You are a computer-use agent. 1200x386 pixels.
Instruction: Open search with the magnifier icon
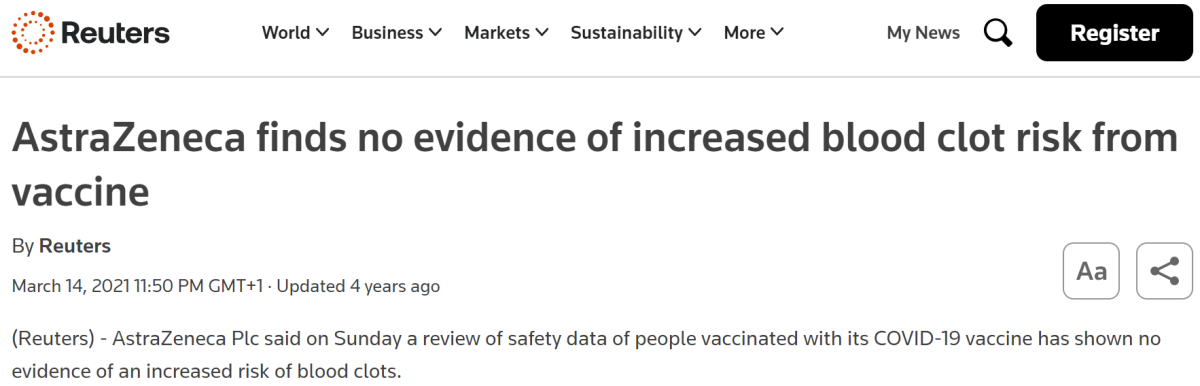tap(998, 33)
